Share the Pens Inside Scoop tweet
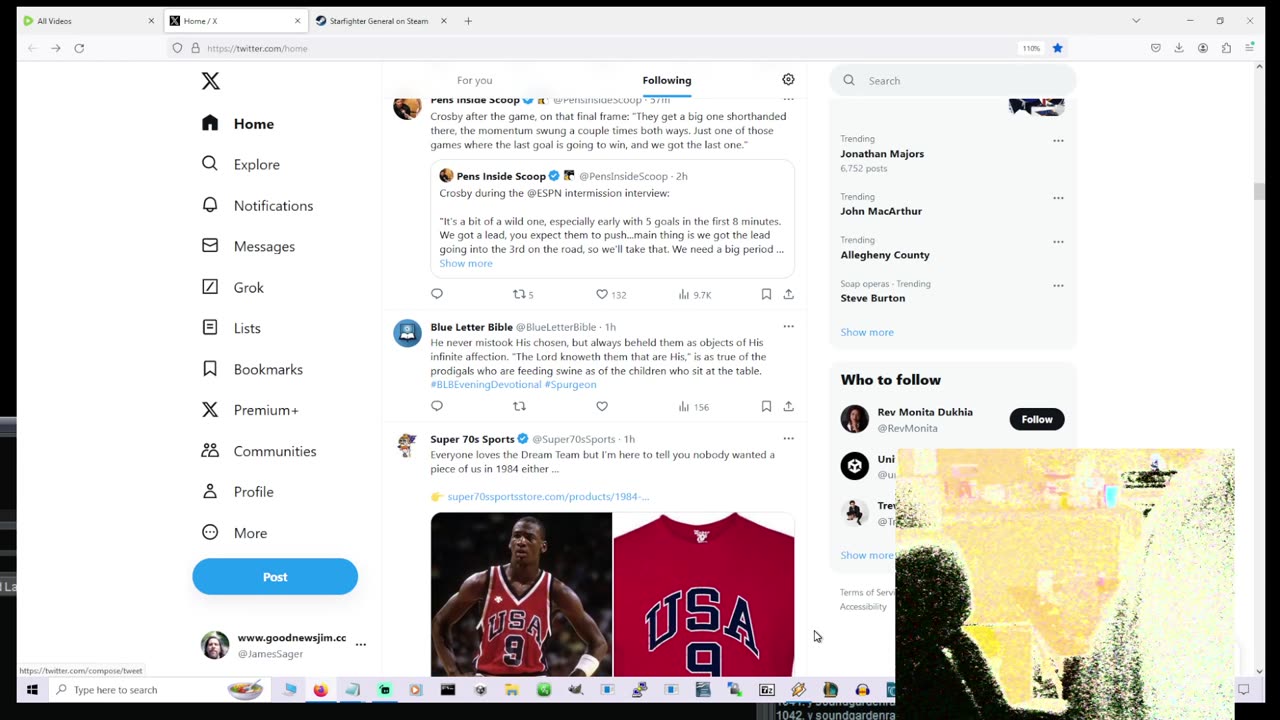1280x720 pixels. click(x=788, y=294)
